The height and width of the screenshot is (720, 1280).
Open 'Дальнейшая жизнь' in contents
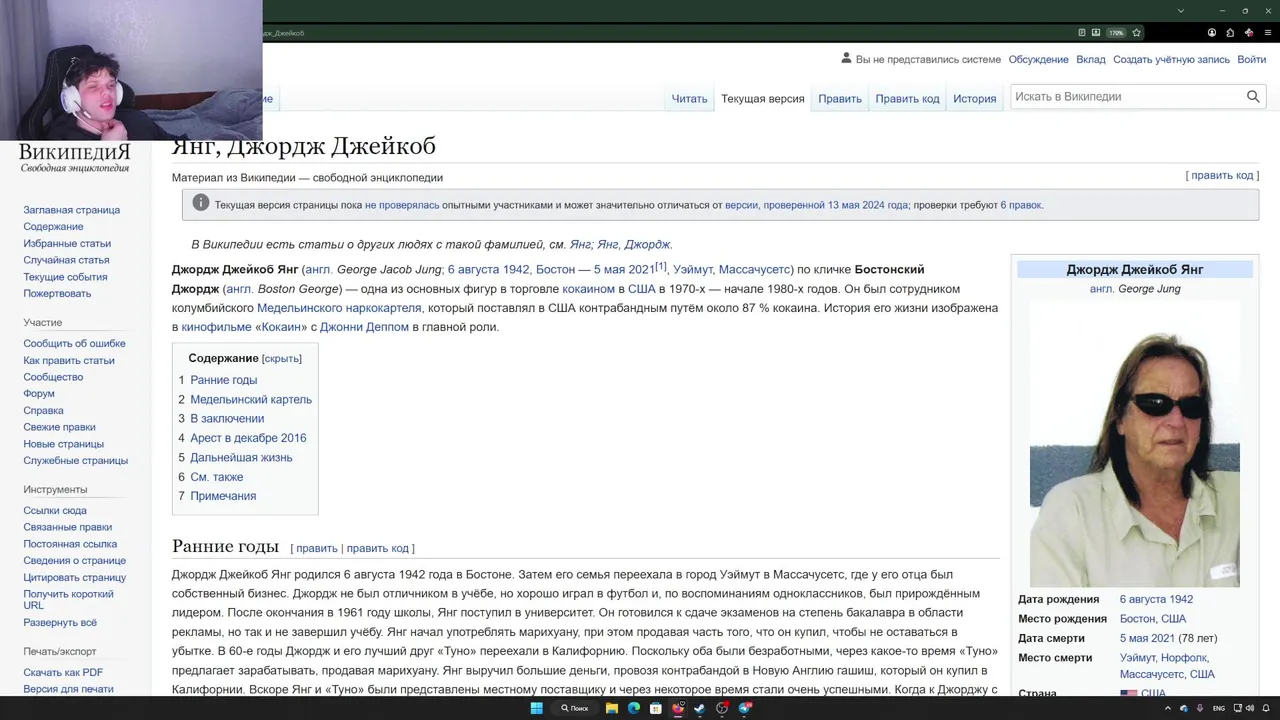tap(241, 457)
